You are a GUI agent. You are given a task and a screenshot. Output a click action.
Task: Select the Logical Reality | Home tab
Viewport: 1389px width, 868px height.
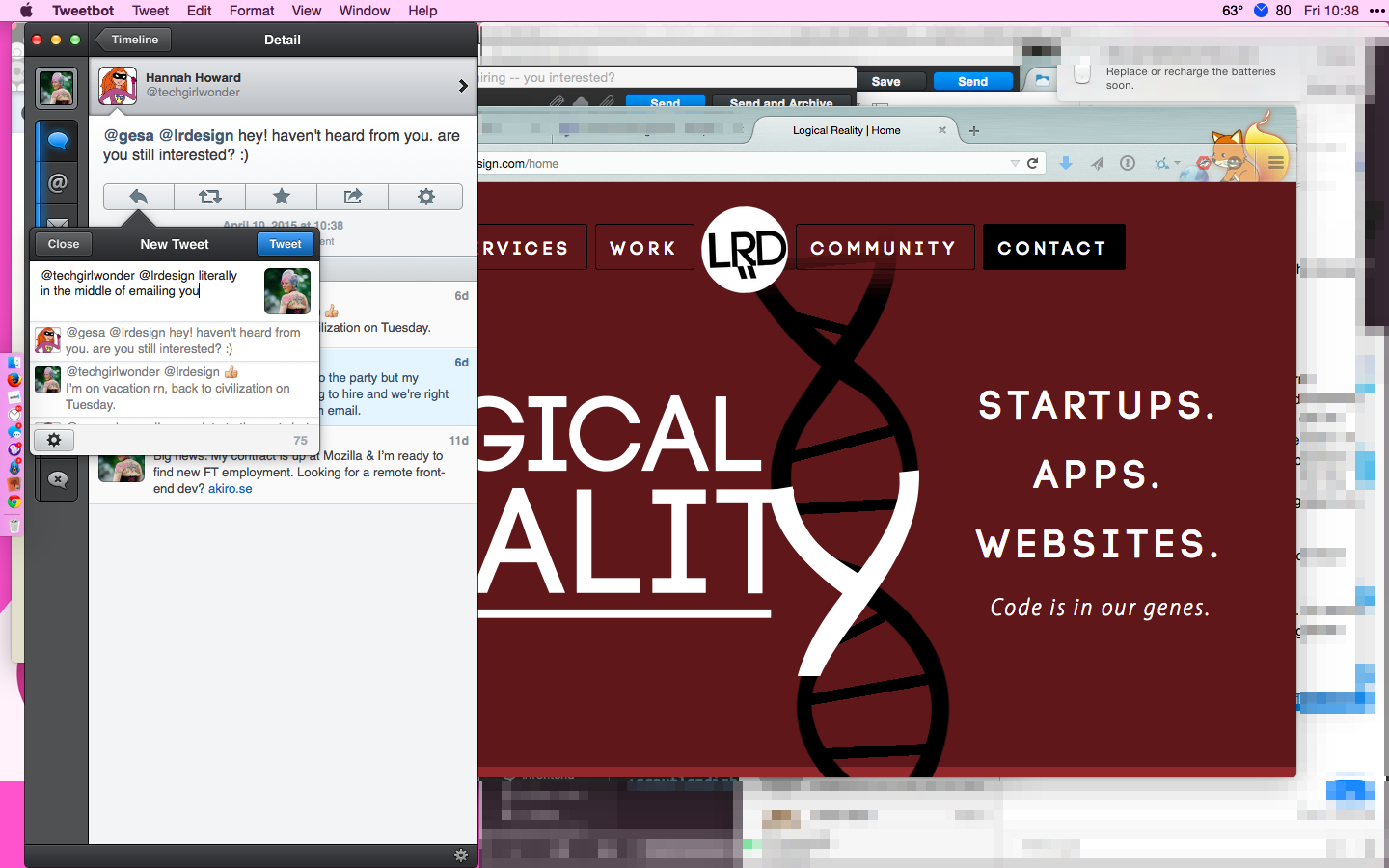854,130
